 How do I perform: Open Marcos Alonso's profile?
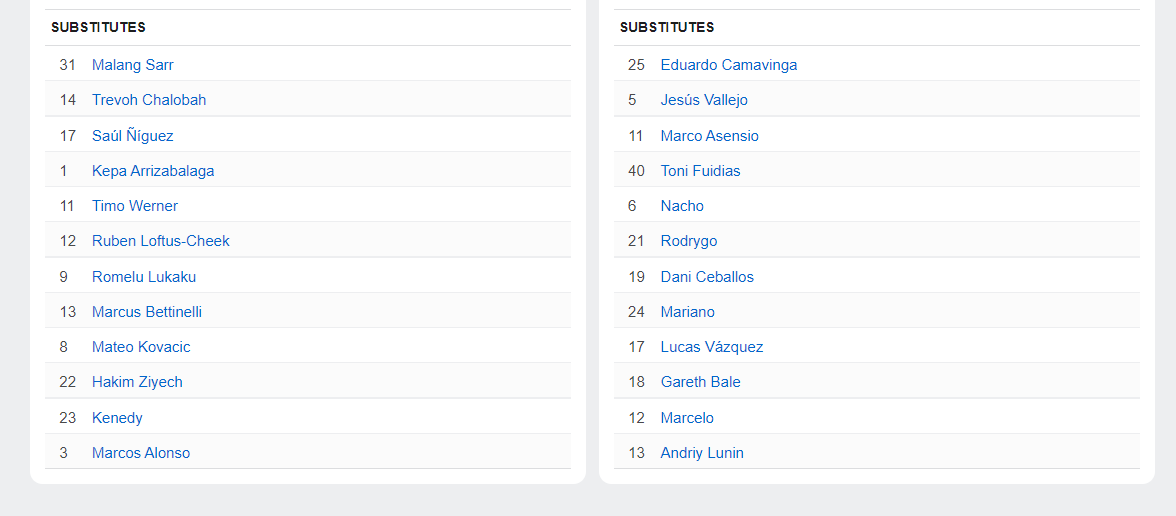(x=141, y=453)
